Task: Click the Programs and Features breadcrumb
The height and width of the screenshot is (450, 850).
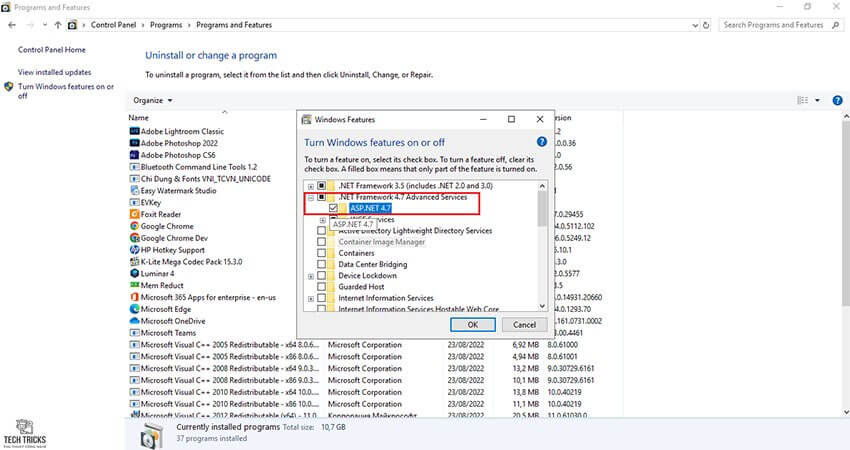Action: (x=234, y=25)
